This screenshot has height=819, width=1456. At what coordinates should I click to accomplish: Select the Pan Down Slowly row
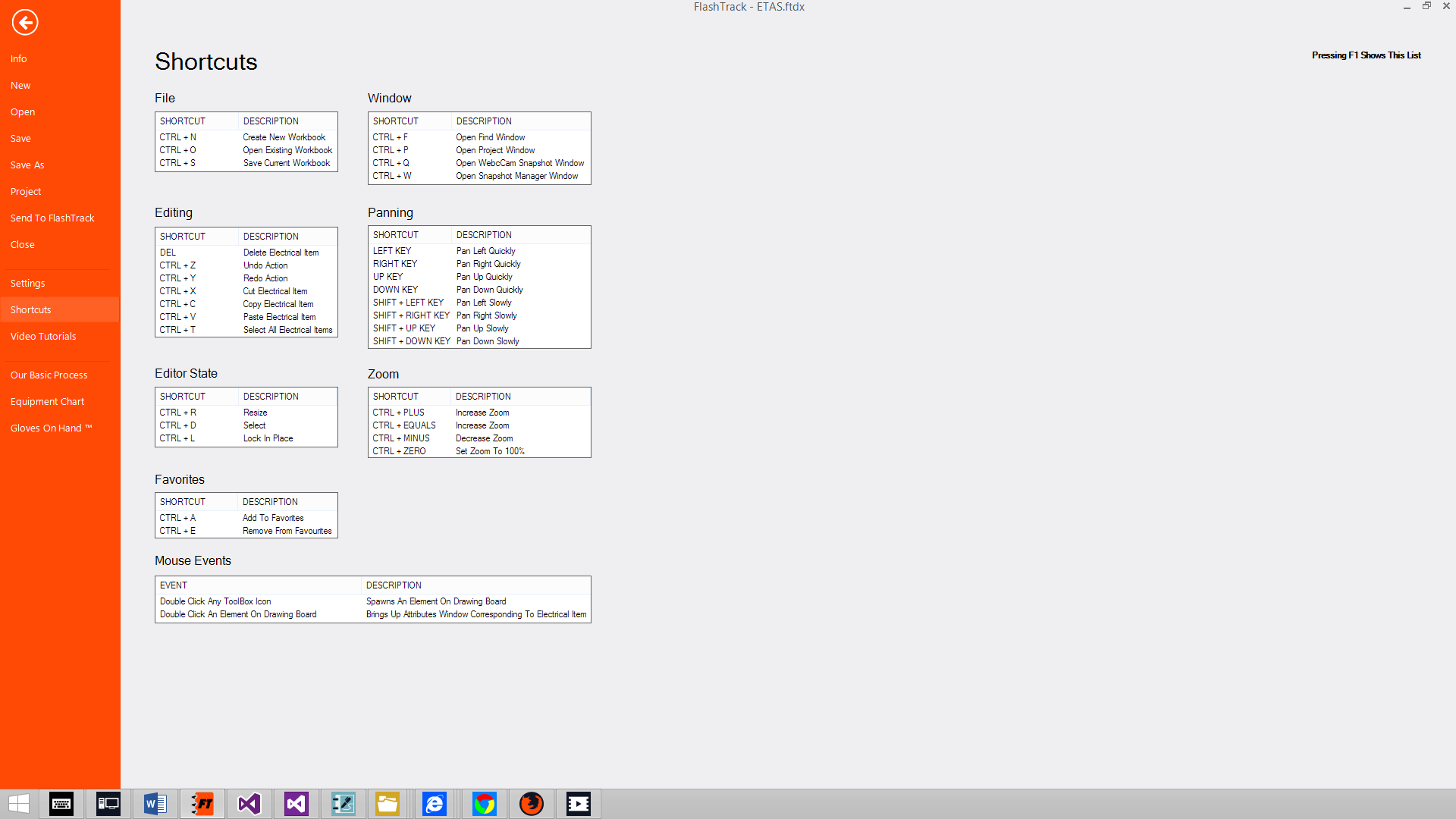click(479, 341)
